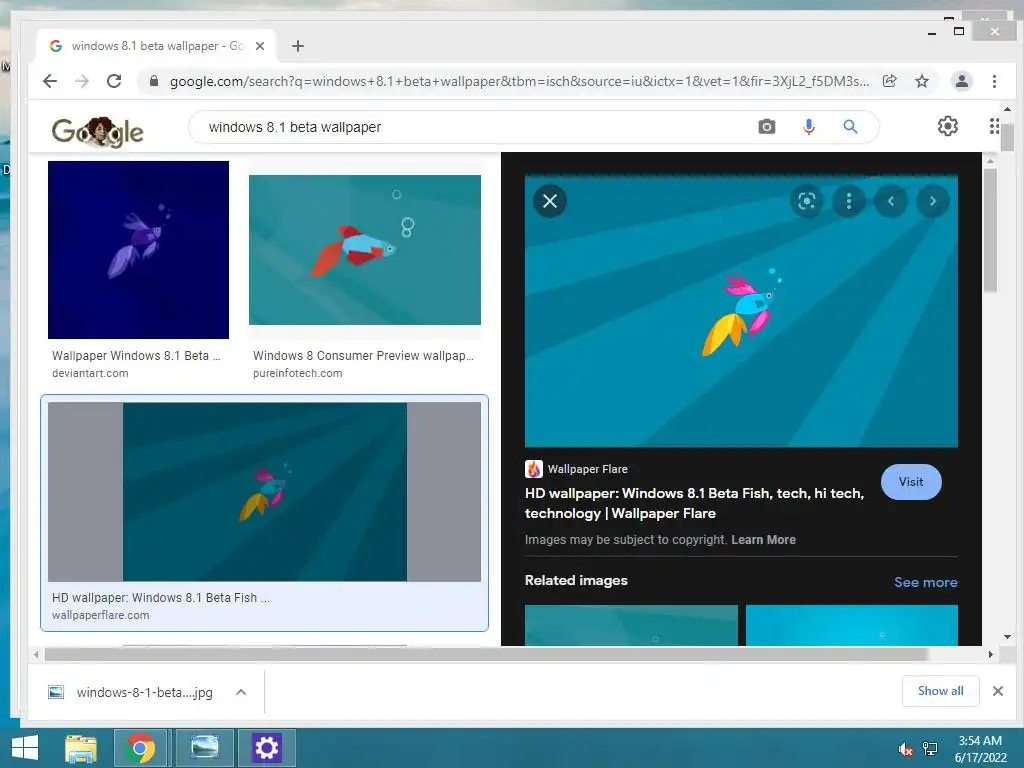The image size is (1024, 768).
Task: Search inside image with Lens icon
Action: [807, 201]
